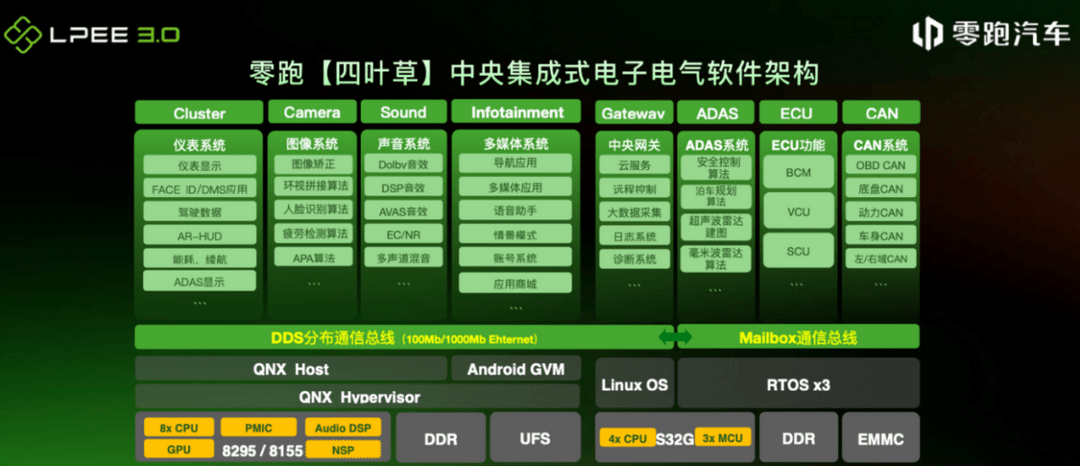1080x466 pixels.
Task: Select the Sound header tab
Action: (403, 112)
